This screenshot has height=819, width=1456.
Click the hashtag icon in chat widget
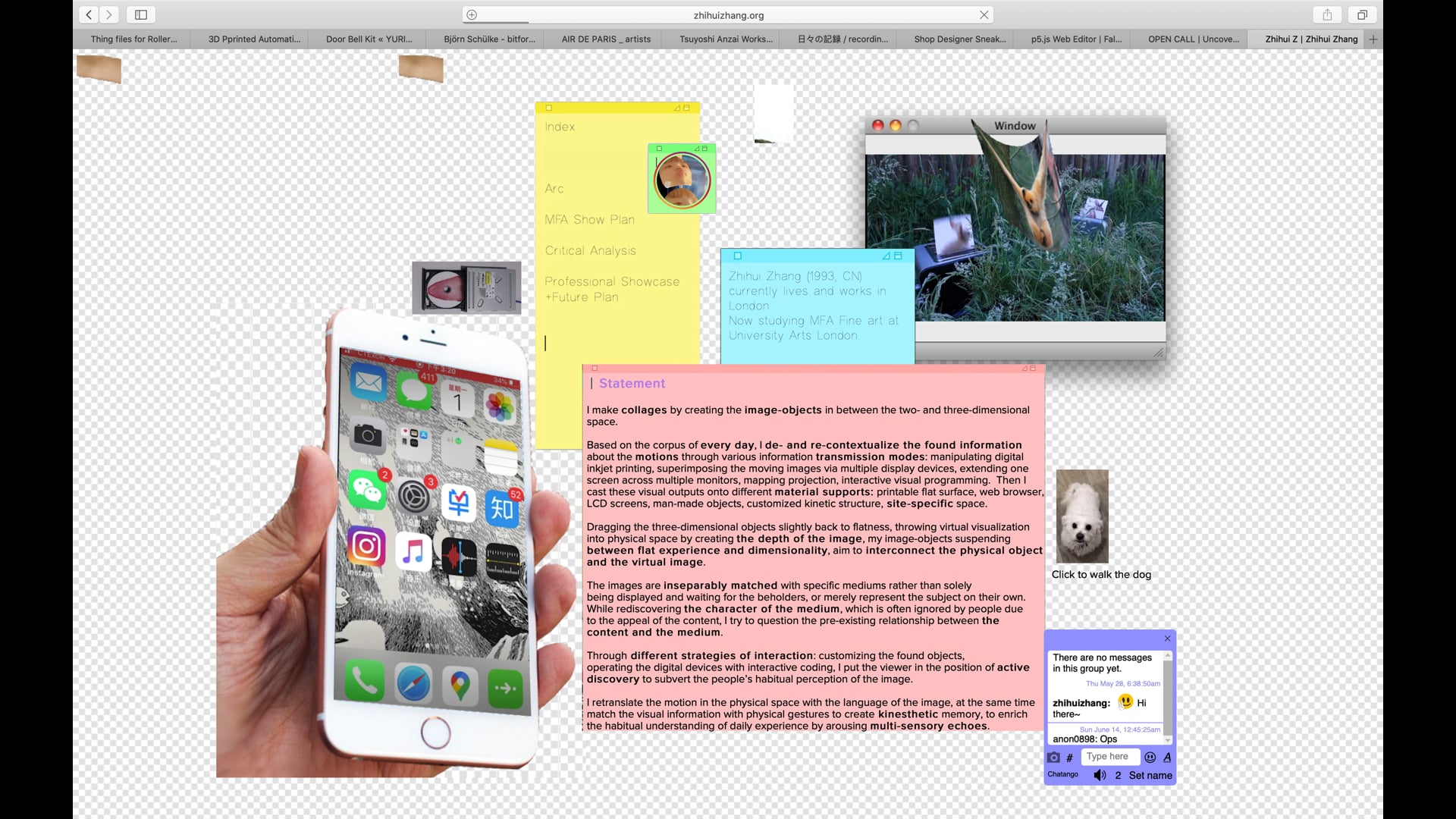tap(1069, 758)
